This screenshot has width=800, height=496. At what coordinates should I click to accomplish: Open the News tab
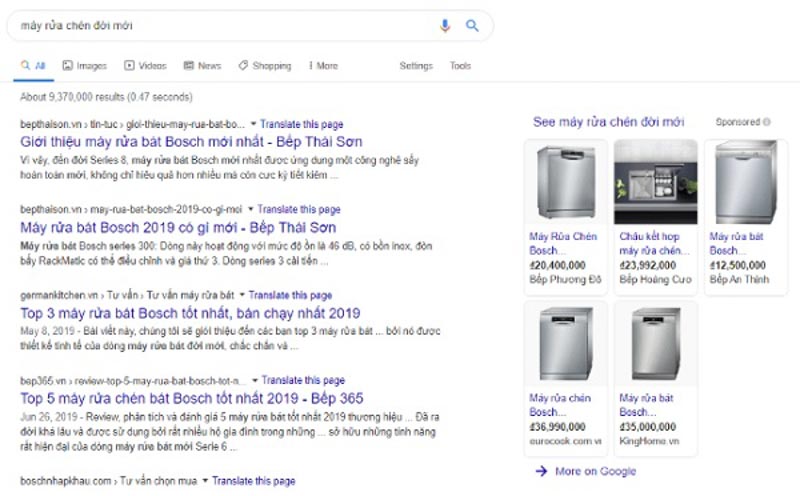click(x=203, y=66)
